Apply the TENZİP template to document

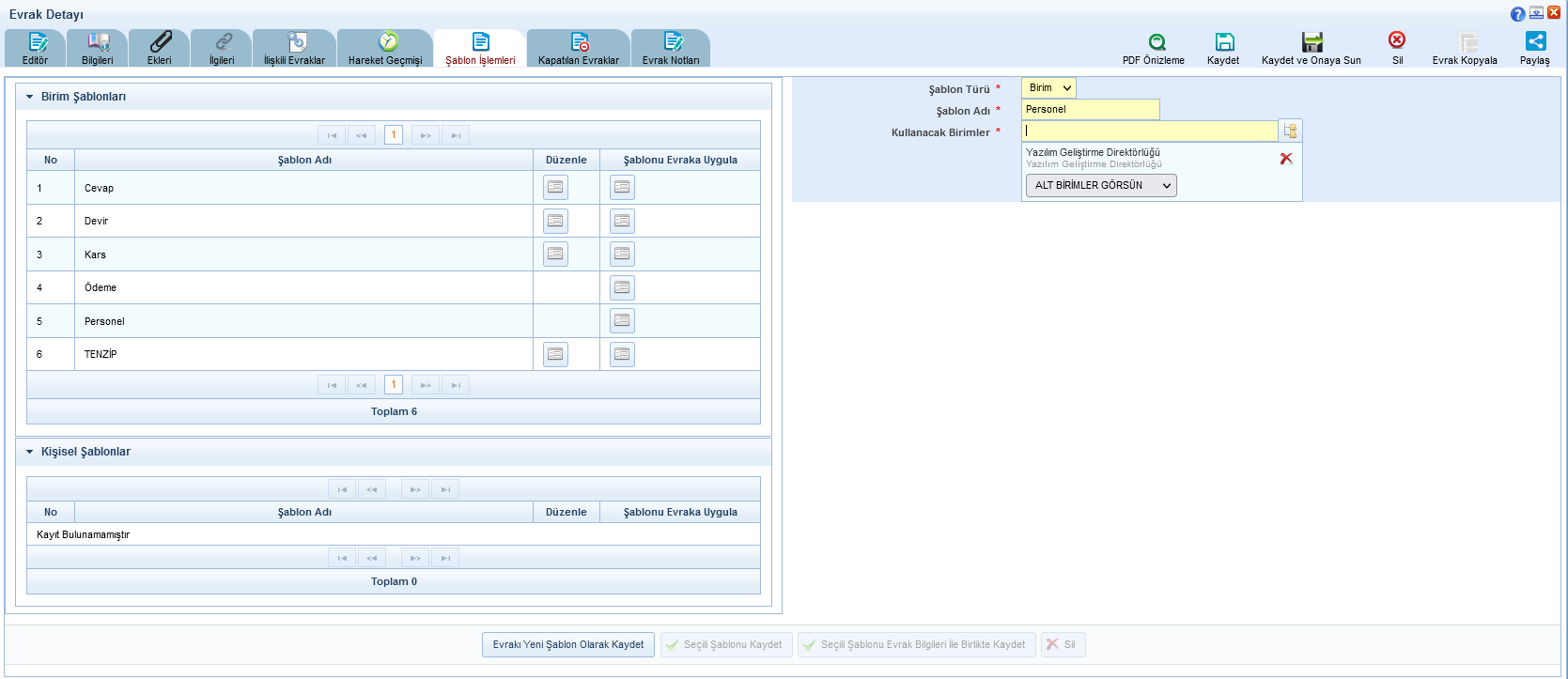(622, 354)
